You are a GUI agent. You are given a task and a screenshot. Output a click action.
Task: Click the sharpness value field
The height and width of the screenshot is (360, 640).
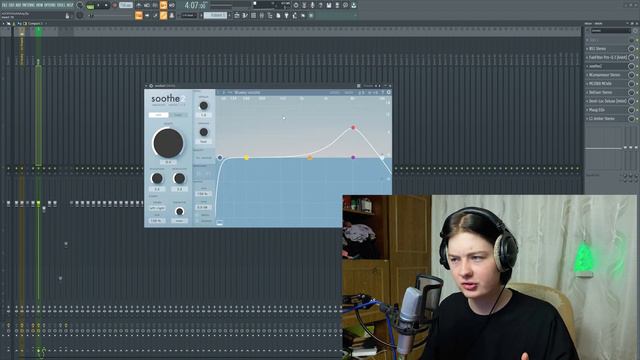tap(157, 189)
